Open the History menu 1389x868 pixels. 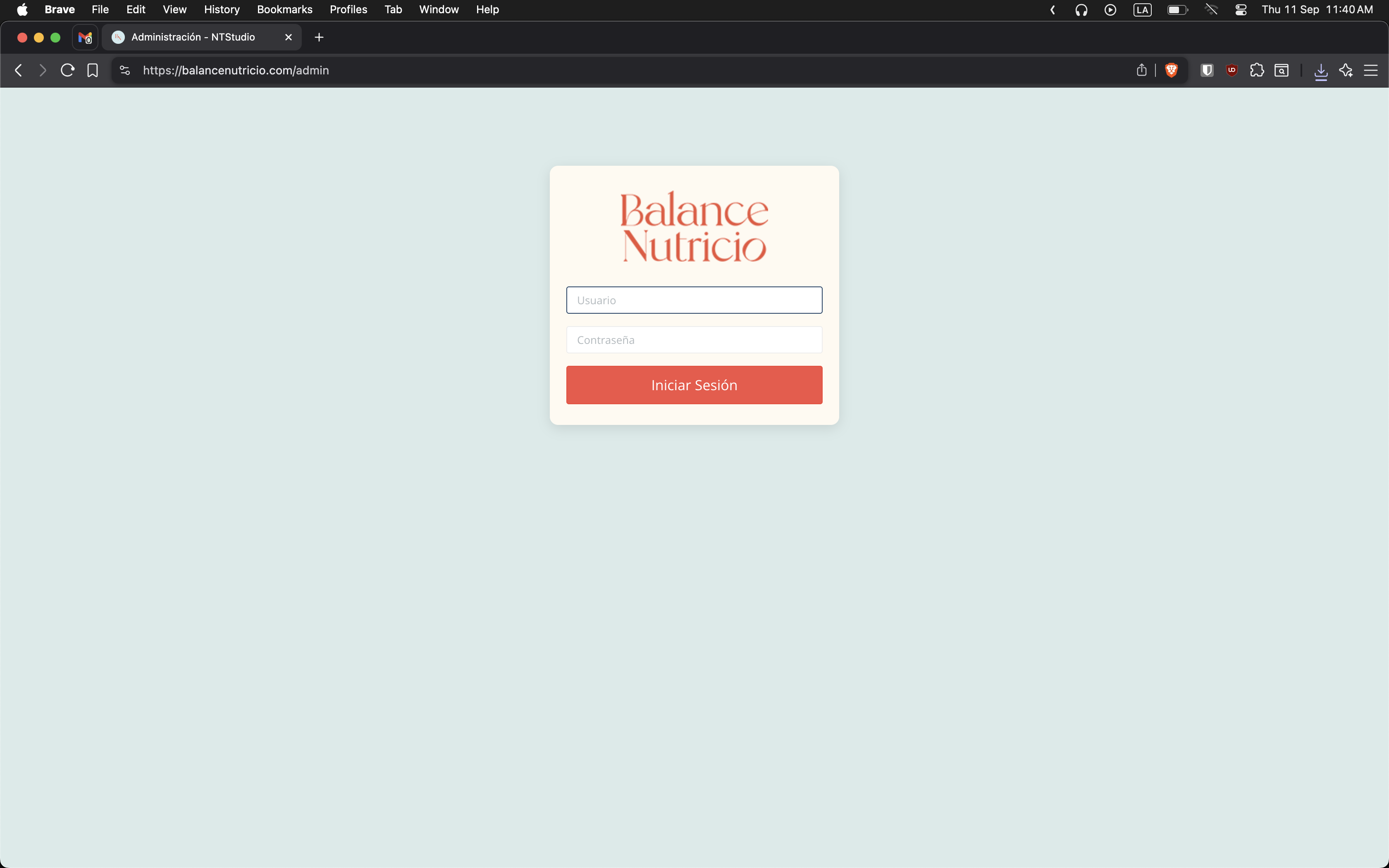[x=222, y=10]
